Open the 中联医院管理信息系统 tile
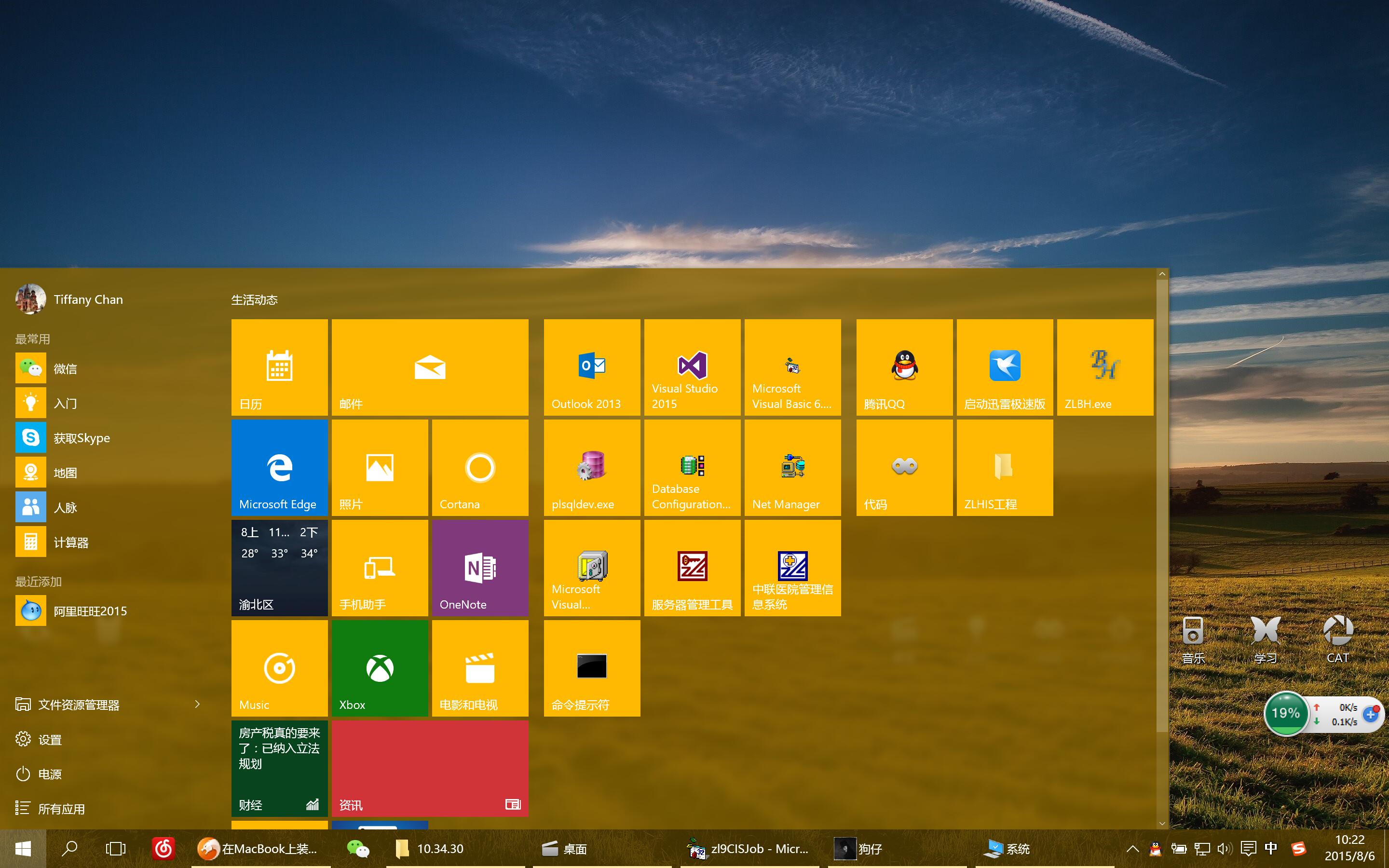Image resolution: width=1389 pixels, height=868 pixels. [x=793, y=568]
